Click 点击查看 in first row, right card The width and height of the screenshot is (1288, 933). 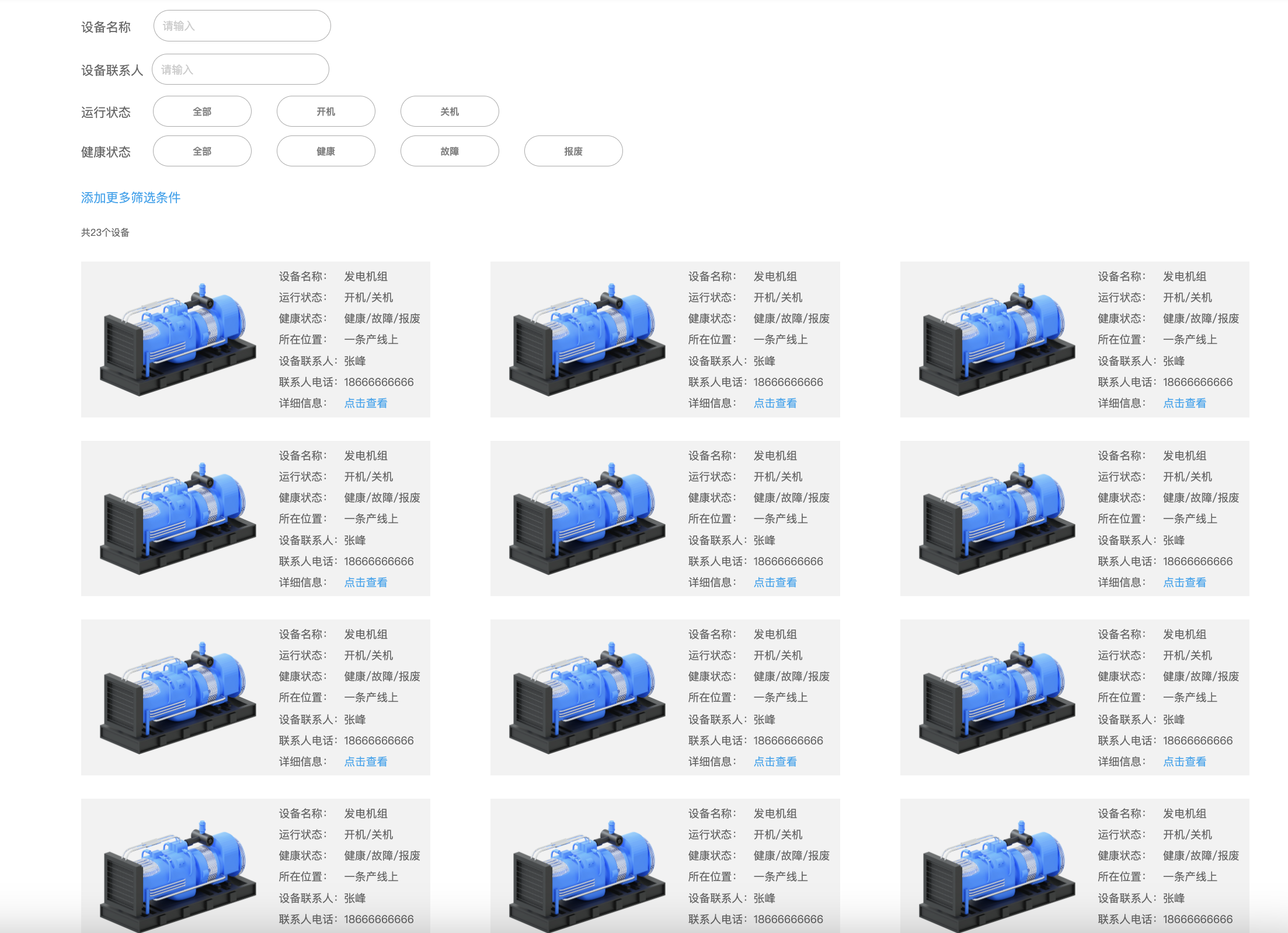[1185, 403]
